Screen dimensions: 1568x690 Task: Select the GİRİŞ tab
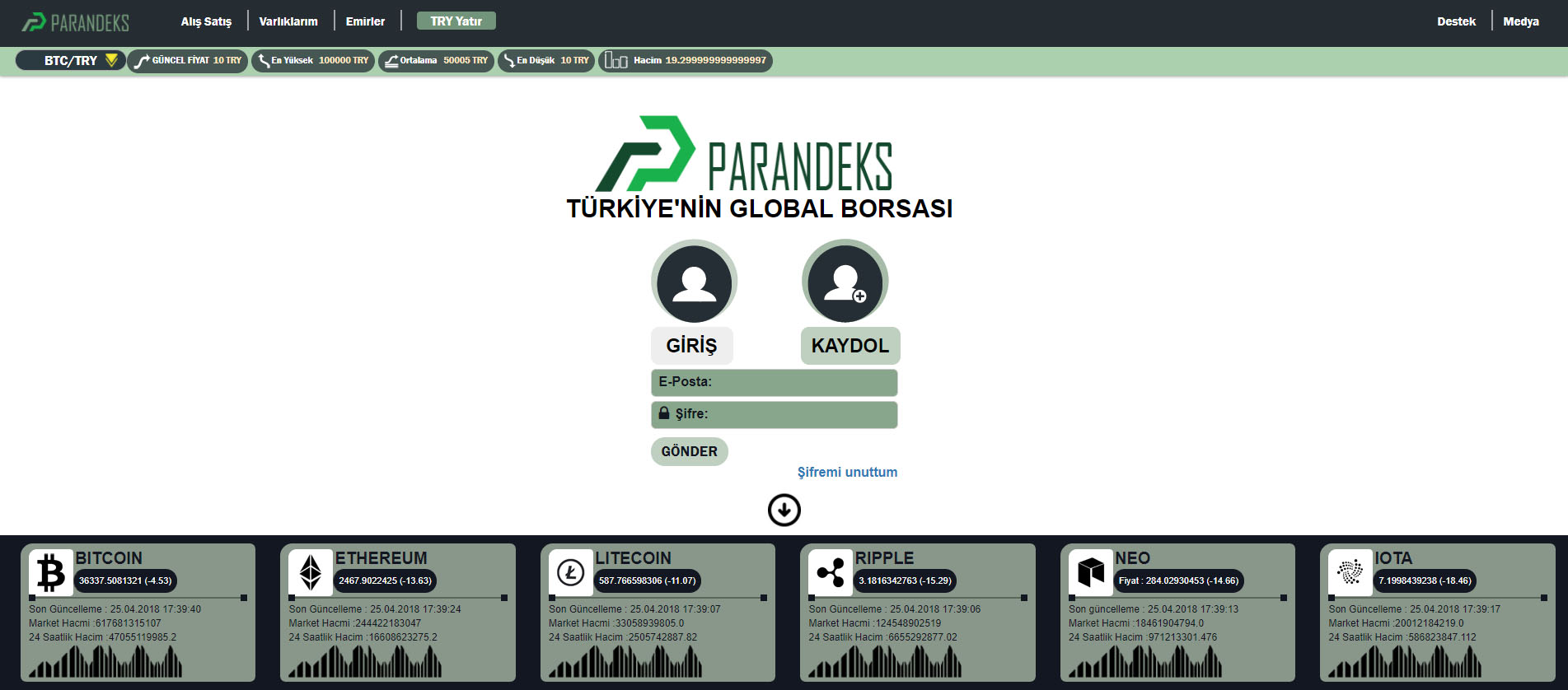tap(692, 346)
